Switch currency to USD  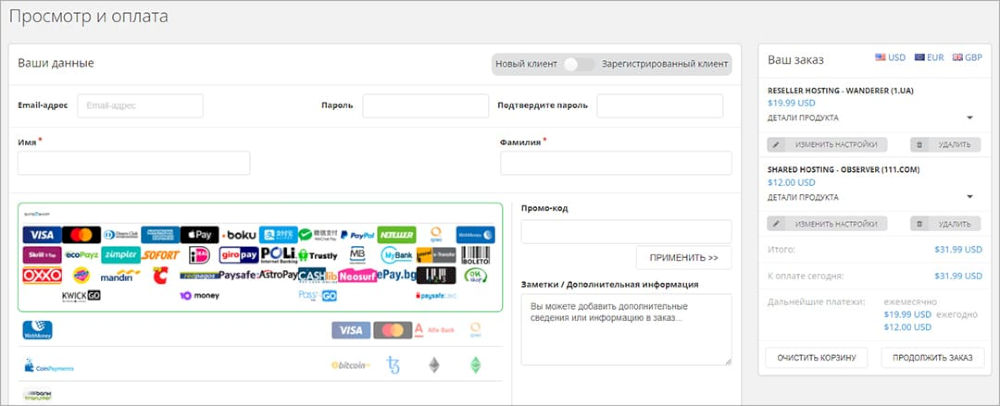click(890, 57)
